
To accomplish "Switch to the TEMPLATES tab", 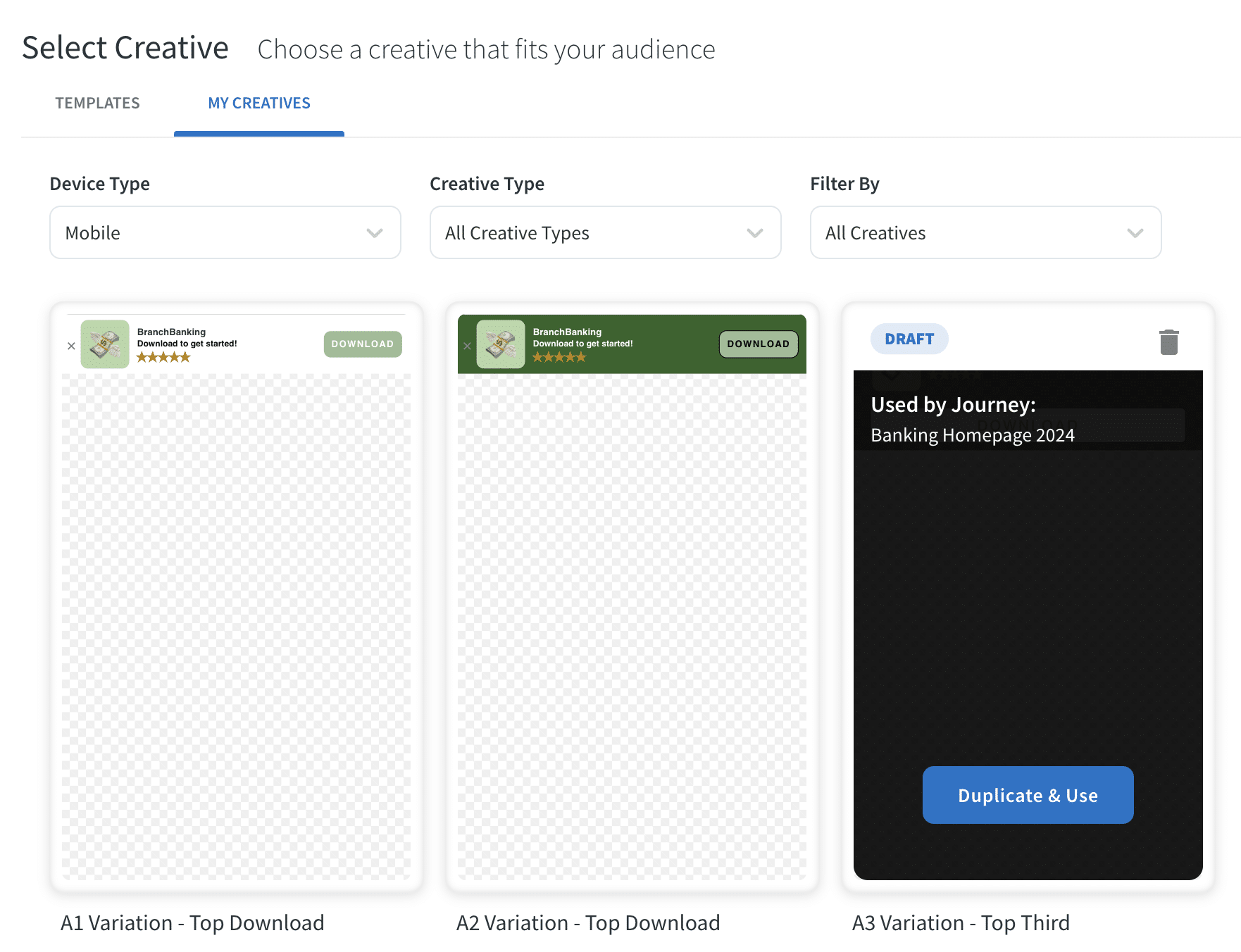I will point(97,103).
